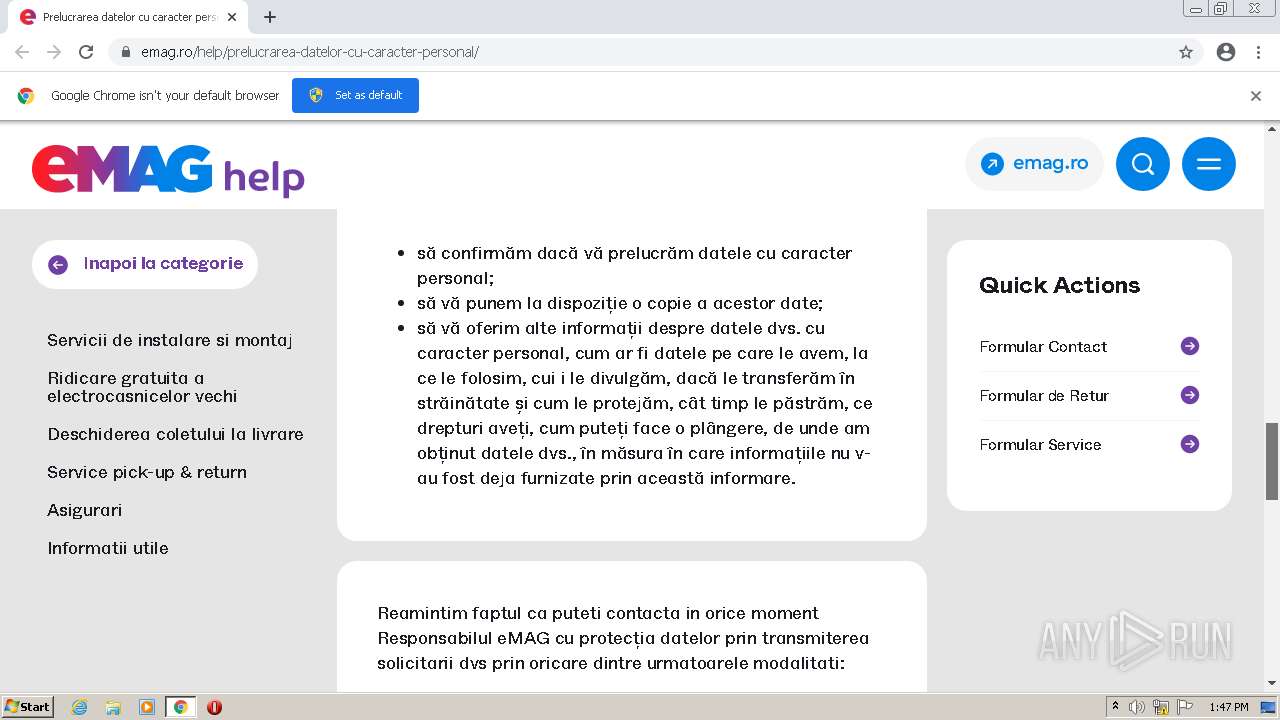Viewport: 1280px width, 720px height.
Task: Go to the emag.ro link button
Action: pos(1034,164)
